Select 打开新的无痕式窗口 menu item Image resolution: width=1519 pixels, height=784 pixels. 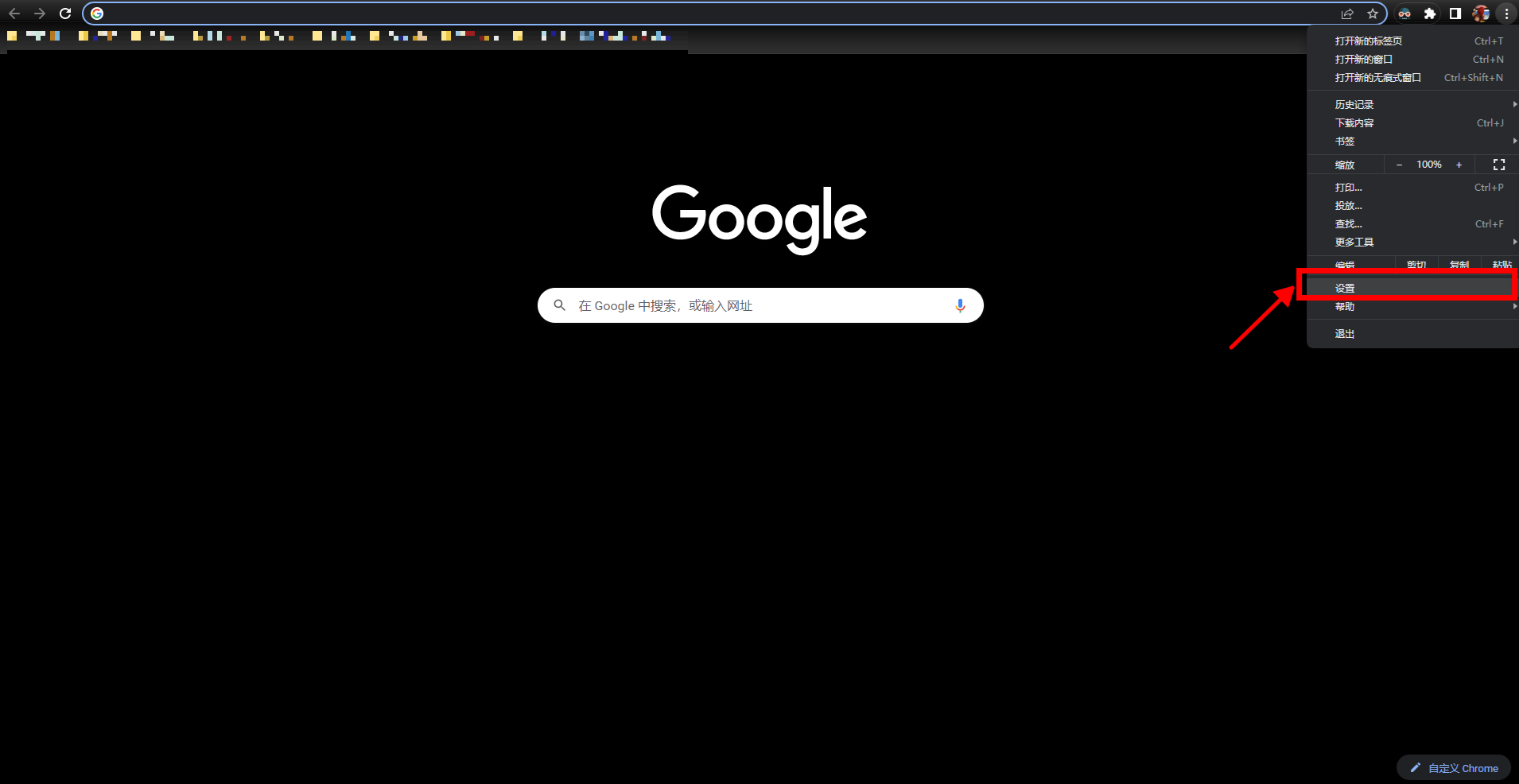tap(1377, 78)
